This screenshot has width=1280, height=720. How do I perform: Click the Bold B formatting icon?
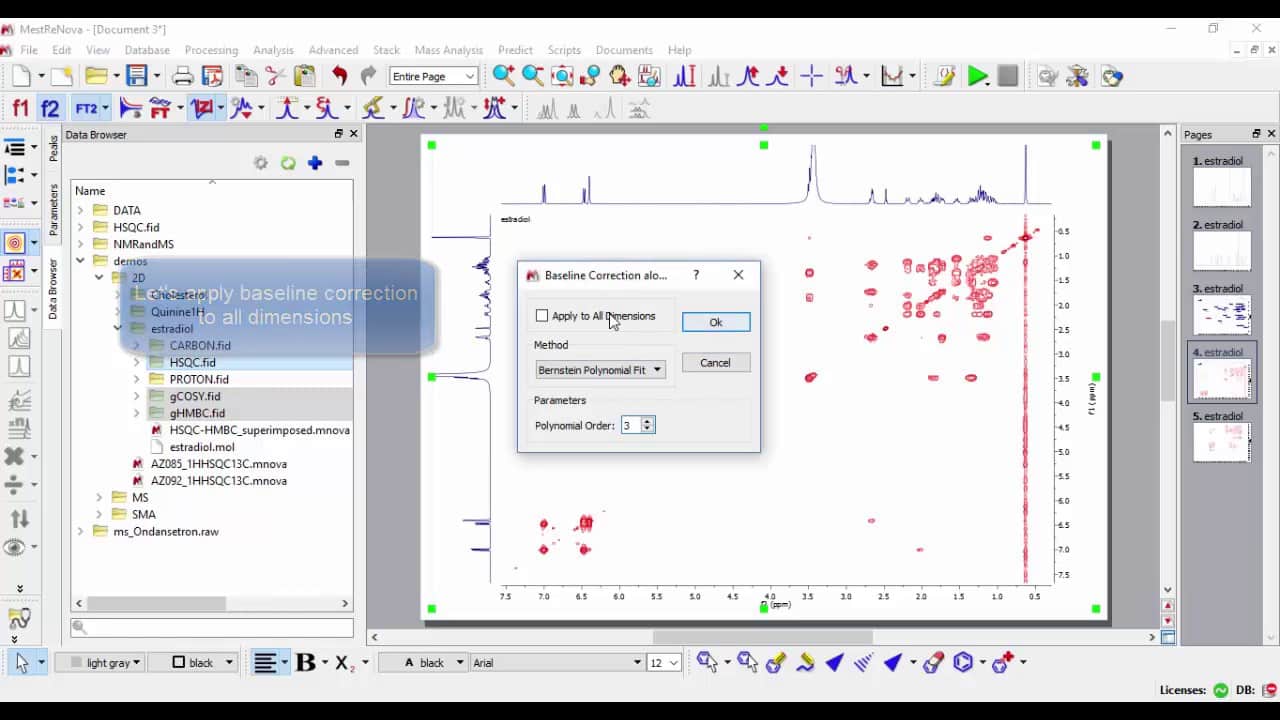[306, 662]
